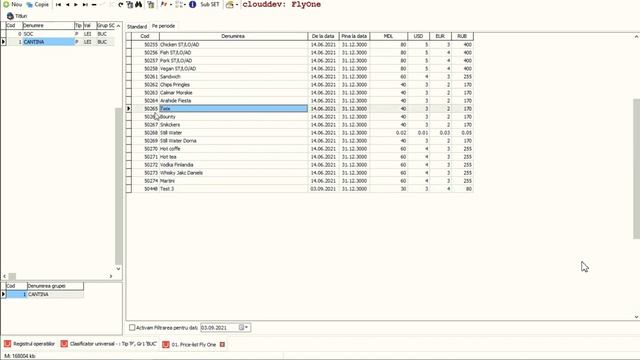This screenshot has height=360, width=640.
Task: Click the icon left of the binoculars
Action: [130, 4]
